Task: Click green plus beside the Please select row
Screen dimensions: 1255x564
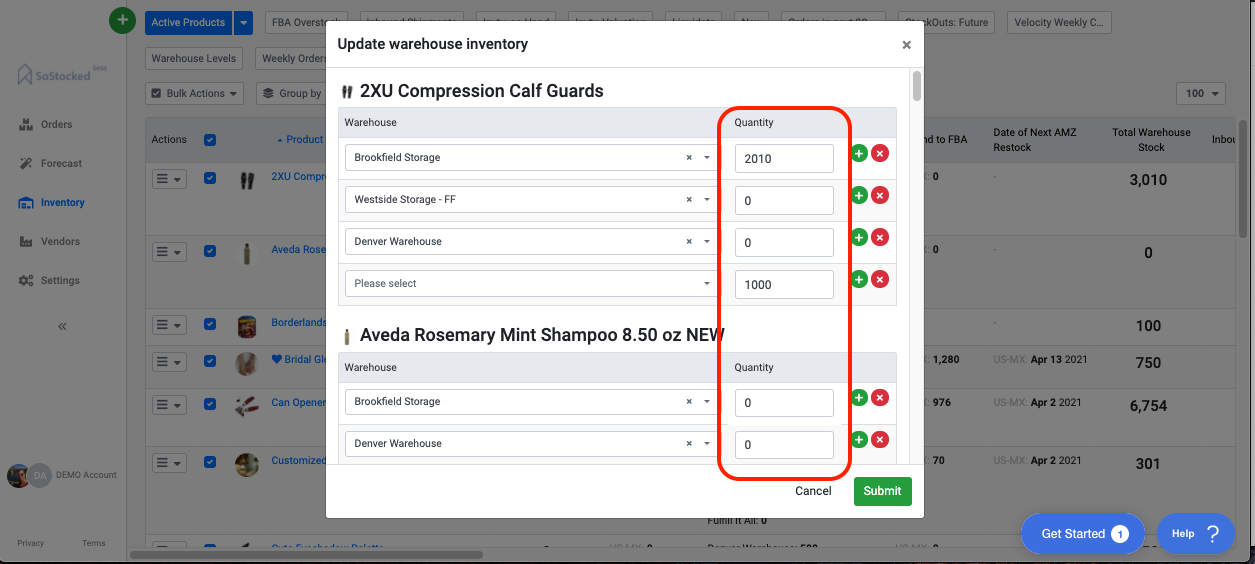Action: 859,279
